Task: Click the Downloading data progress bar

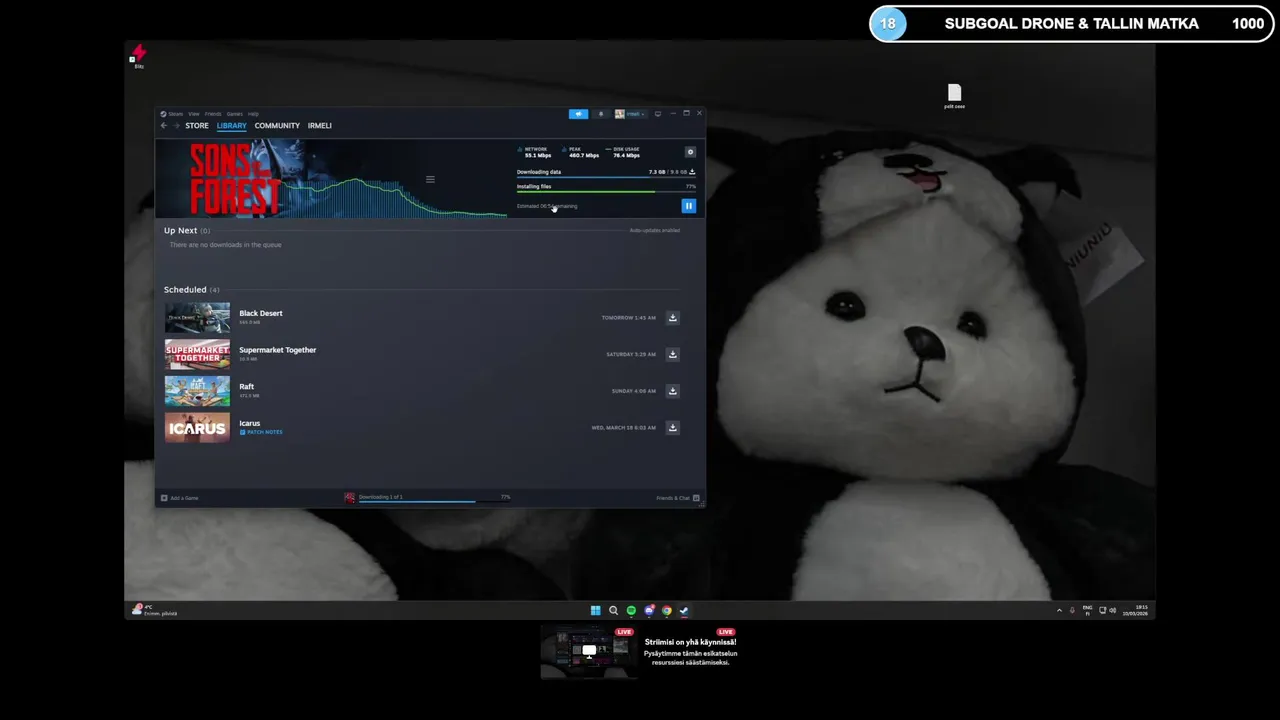Action: 606,177
